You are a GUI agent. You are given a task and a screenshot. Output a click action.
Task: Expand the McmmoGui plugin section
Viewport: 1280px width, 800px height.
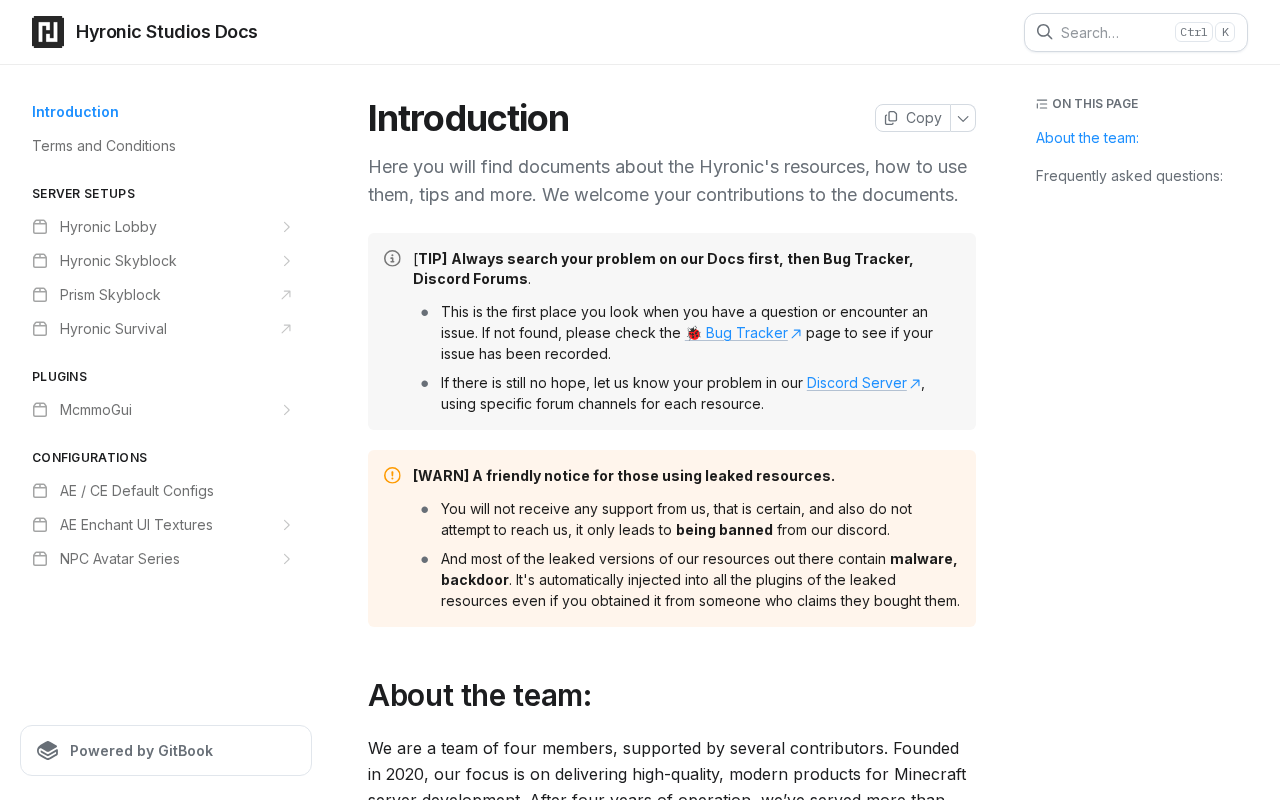point(286,410)
